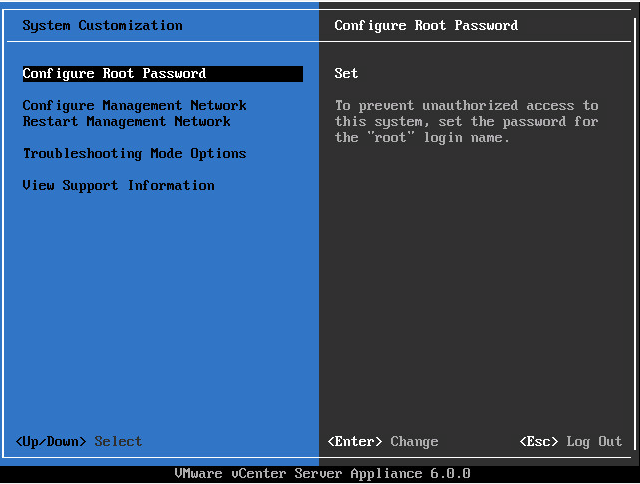This screenshot has height=484, width=640.
Task: Click the 'this system, set the password' line
Action: [466, 122]
